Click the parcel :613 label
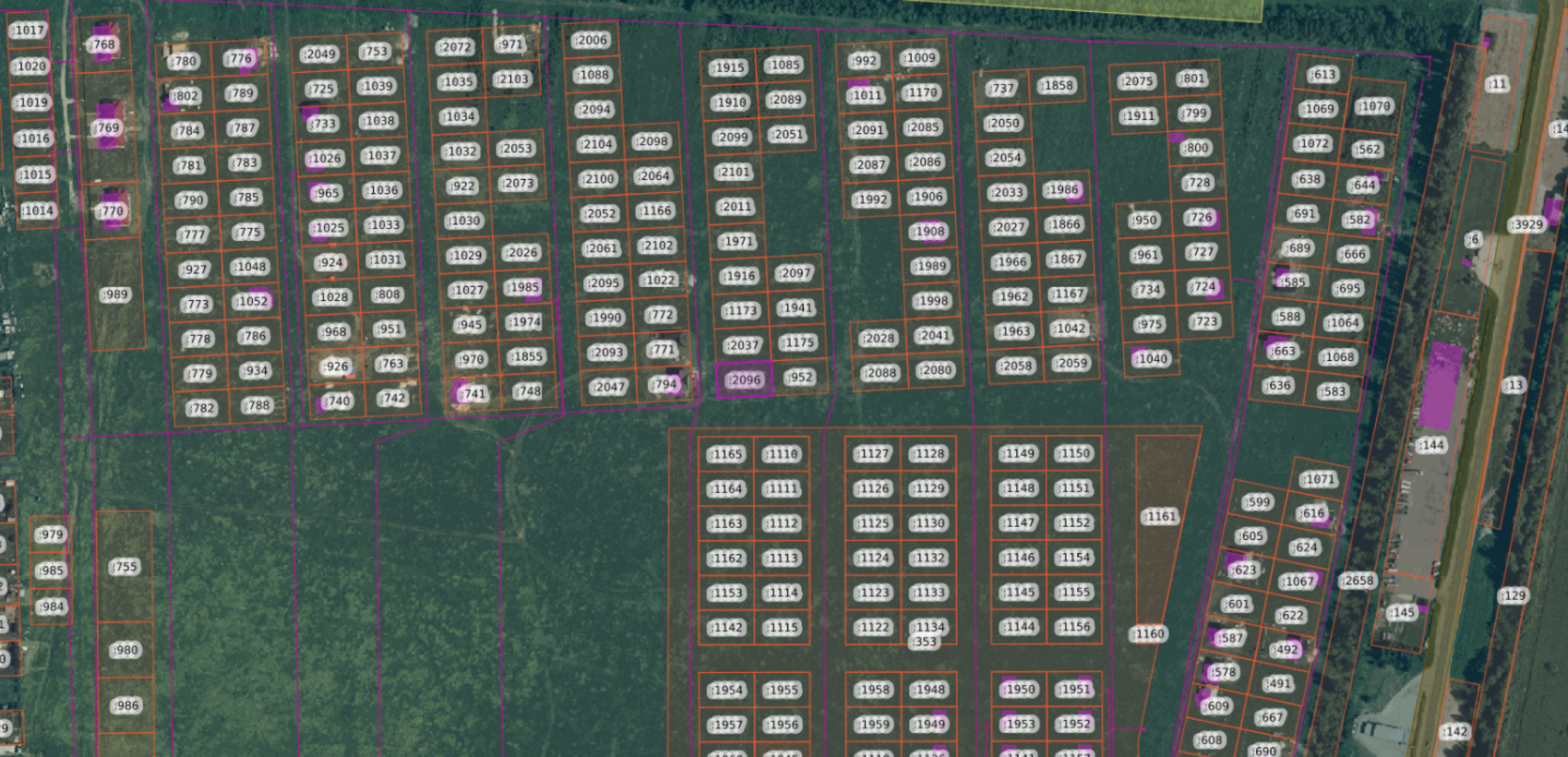The image size is (1568, 757). point(1323,75)
